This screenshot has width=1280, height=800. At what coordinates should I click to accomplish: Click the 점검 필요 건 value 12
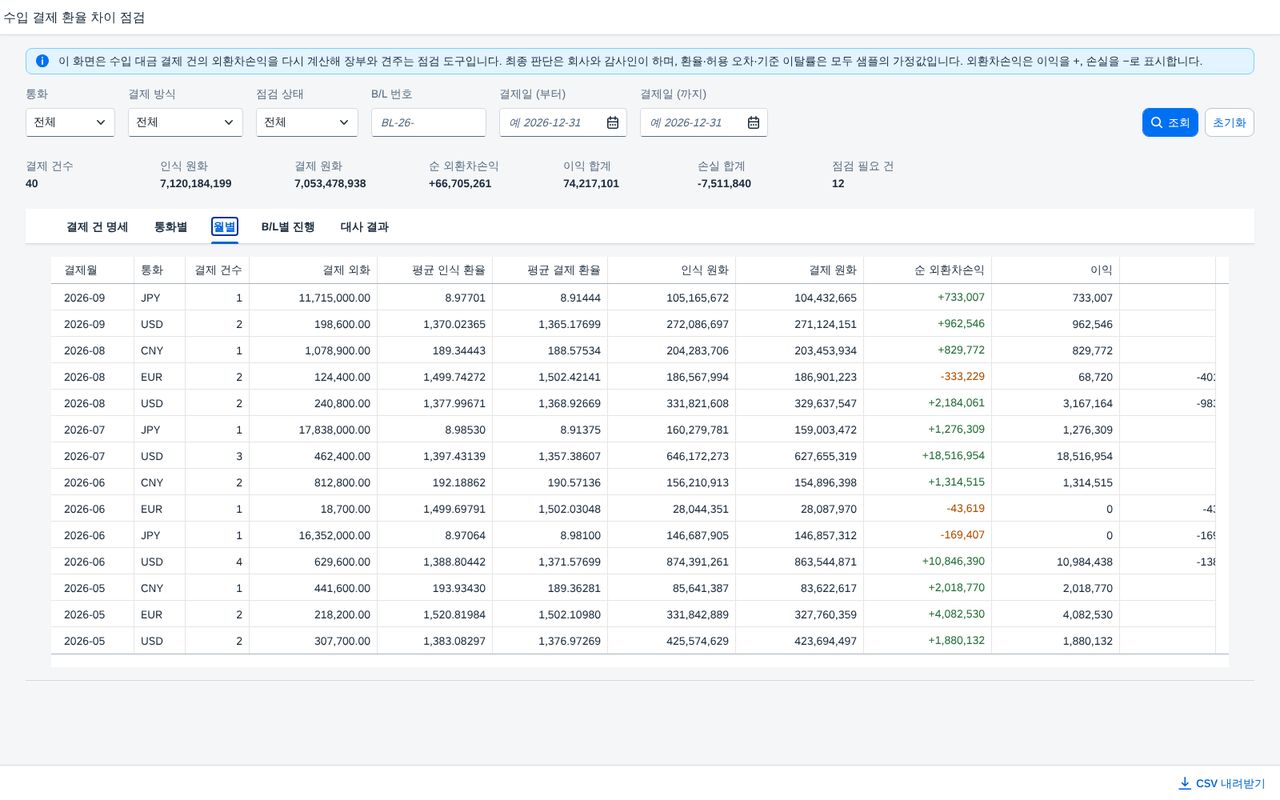(x=838, y=184)
